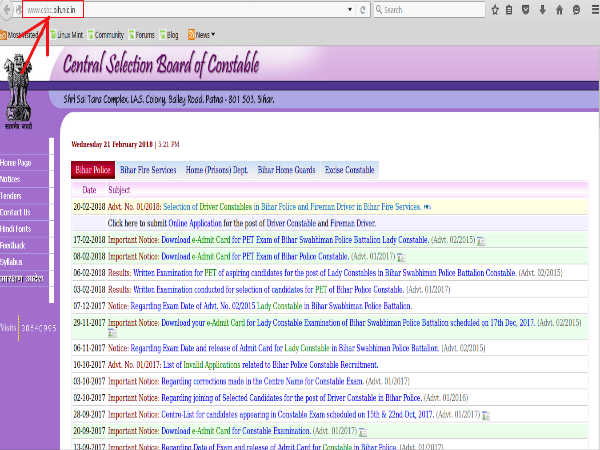Click the Subject column header
This screenshot has height=450, width=600.
[x=119, y=190]
